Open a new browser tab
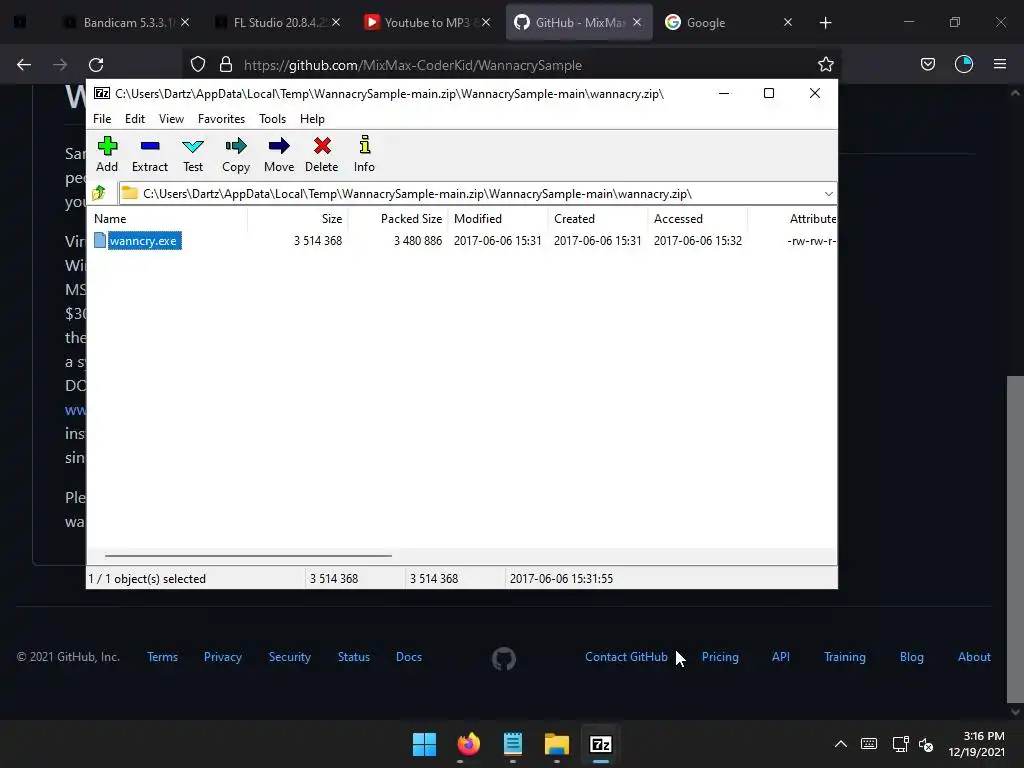 825,23
